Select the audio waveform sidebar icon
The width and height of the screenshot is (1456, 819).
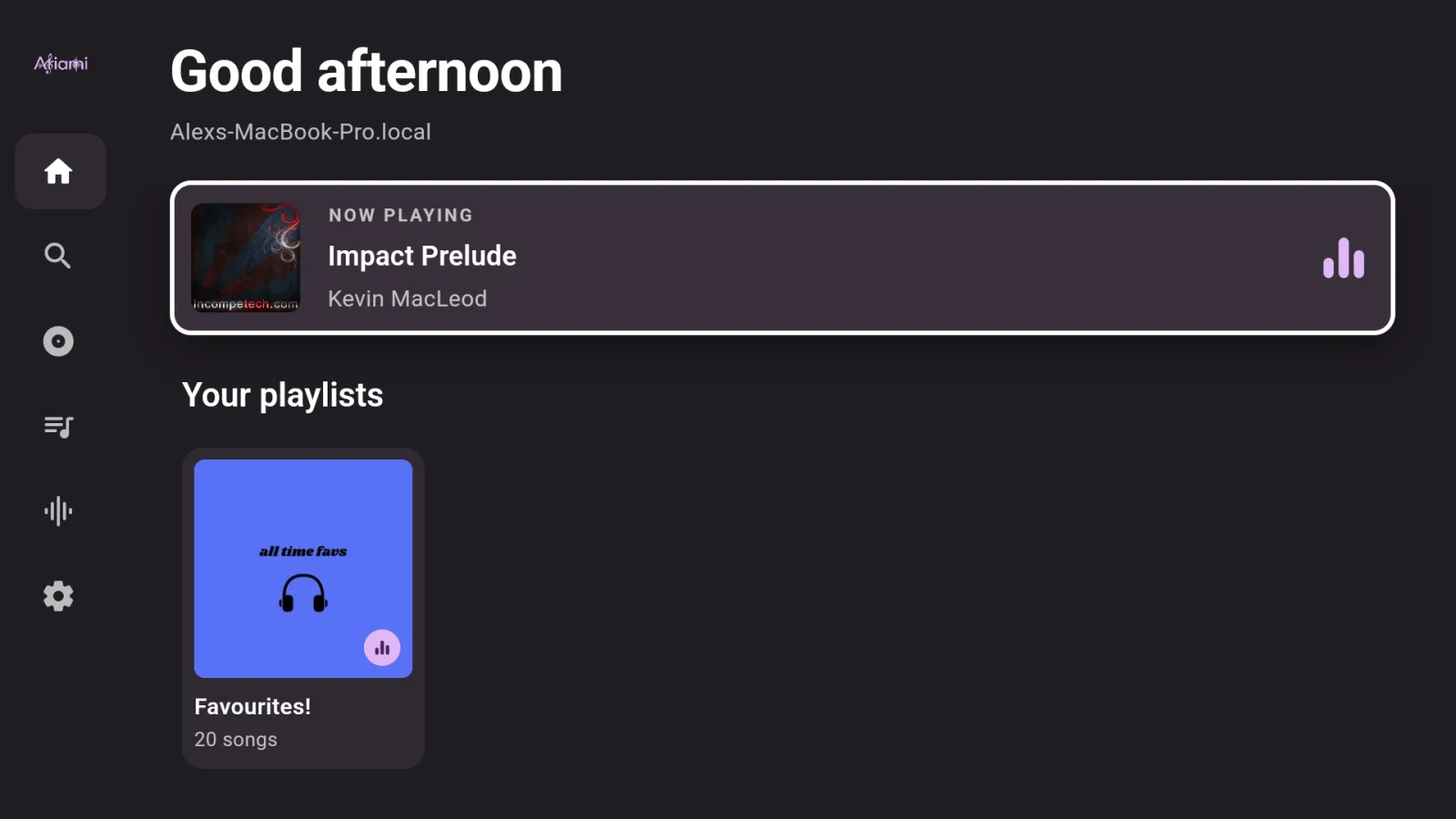click(58, 511)
